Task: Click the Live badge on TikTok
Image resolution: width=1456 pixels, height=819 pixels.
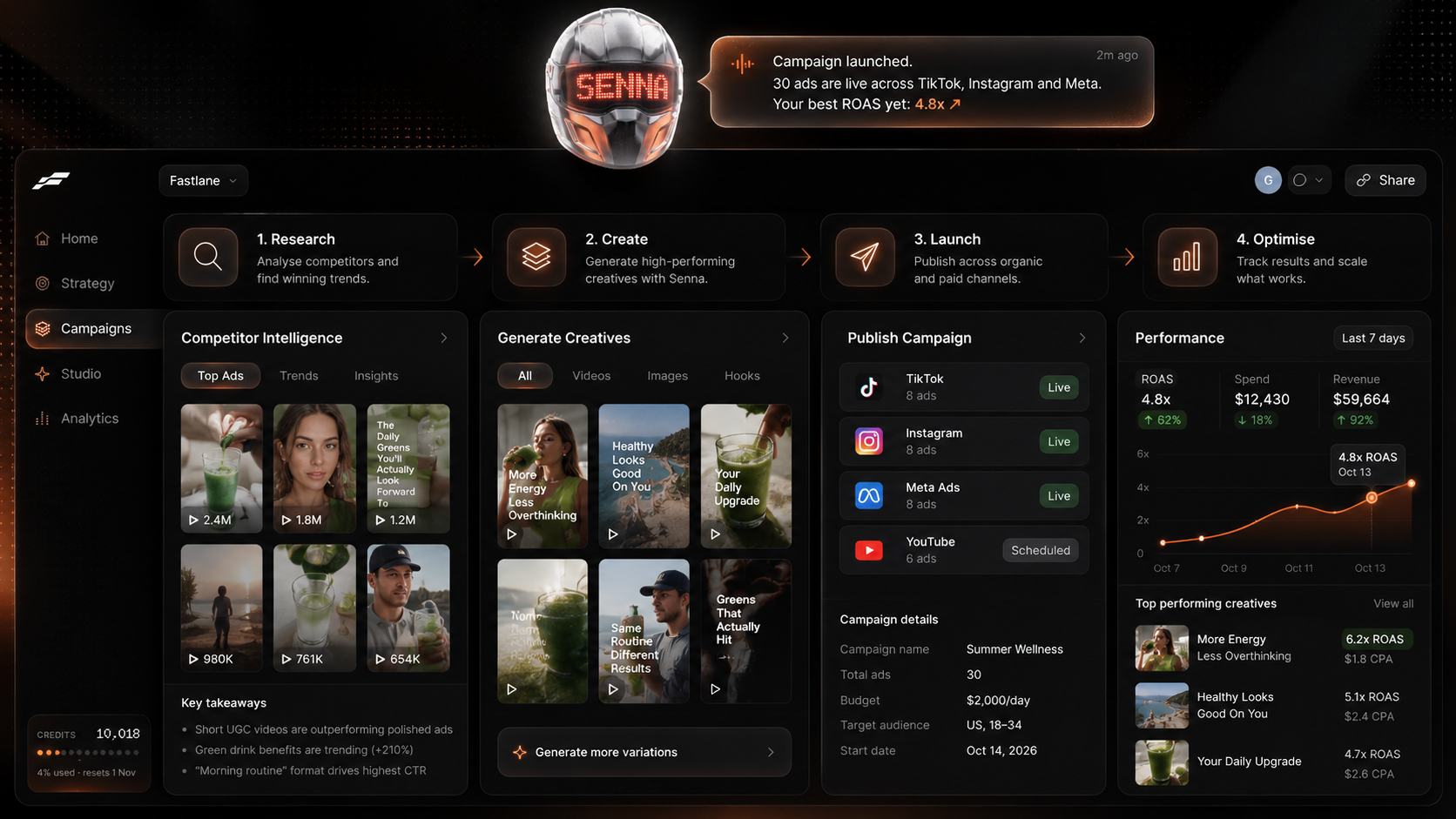Action: [1059, 387]
